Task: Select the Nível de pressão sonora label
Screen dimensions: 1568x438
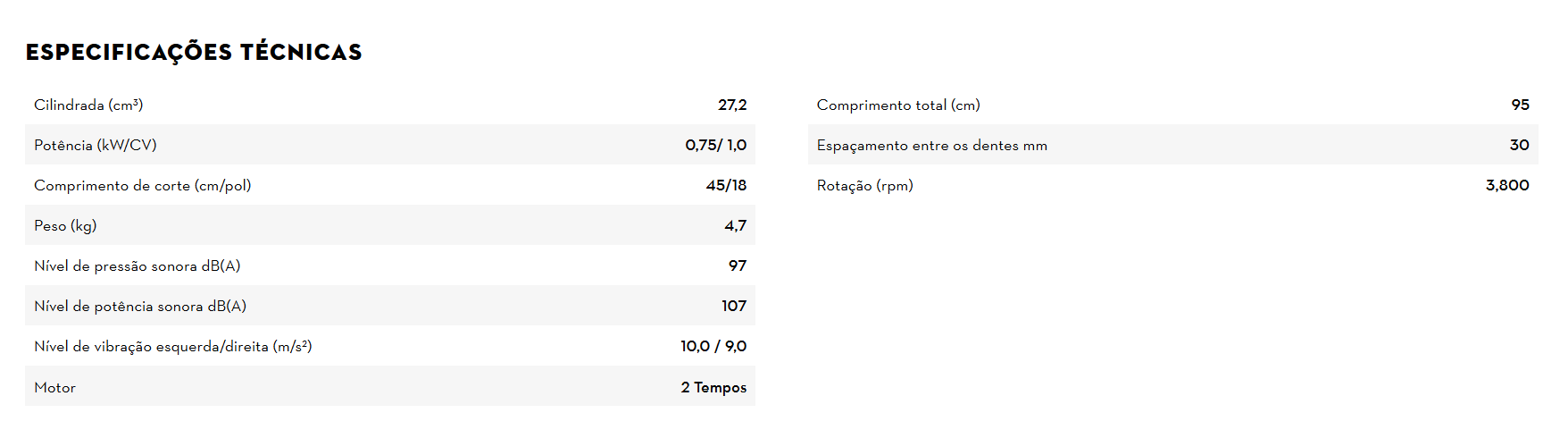Action: pos(138,265)
